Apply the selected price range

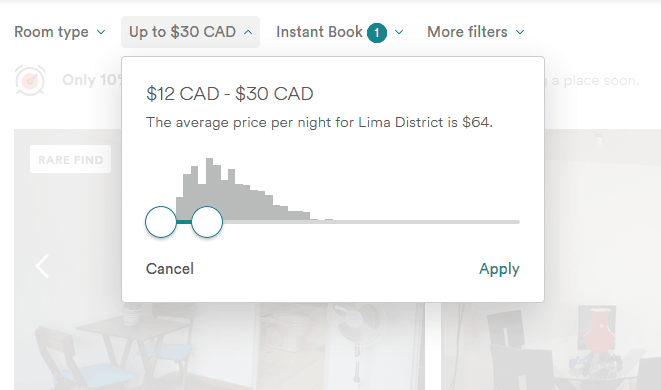(499, 269)
